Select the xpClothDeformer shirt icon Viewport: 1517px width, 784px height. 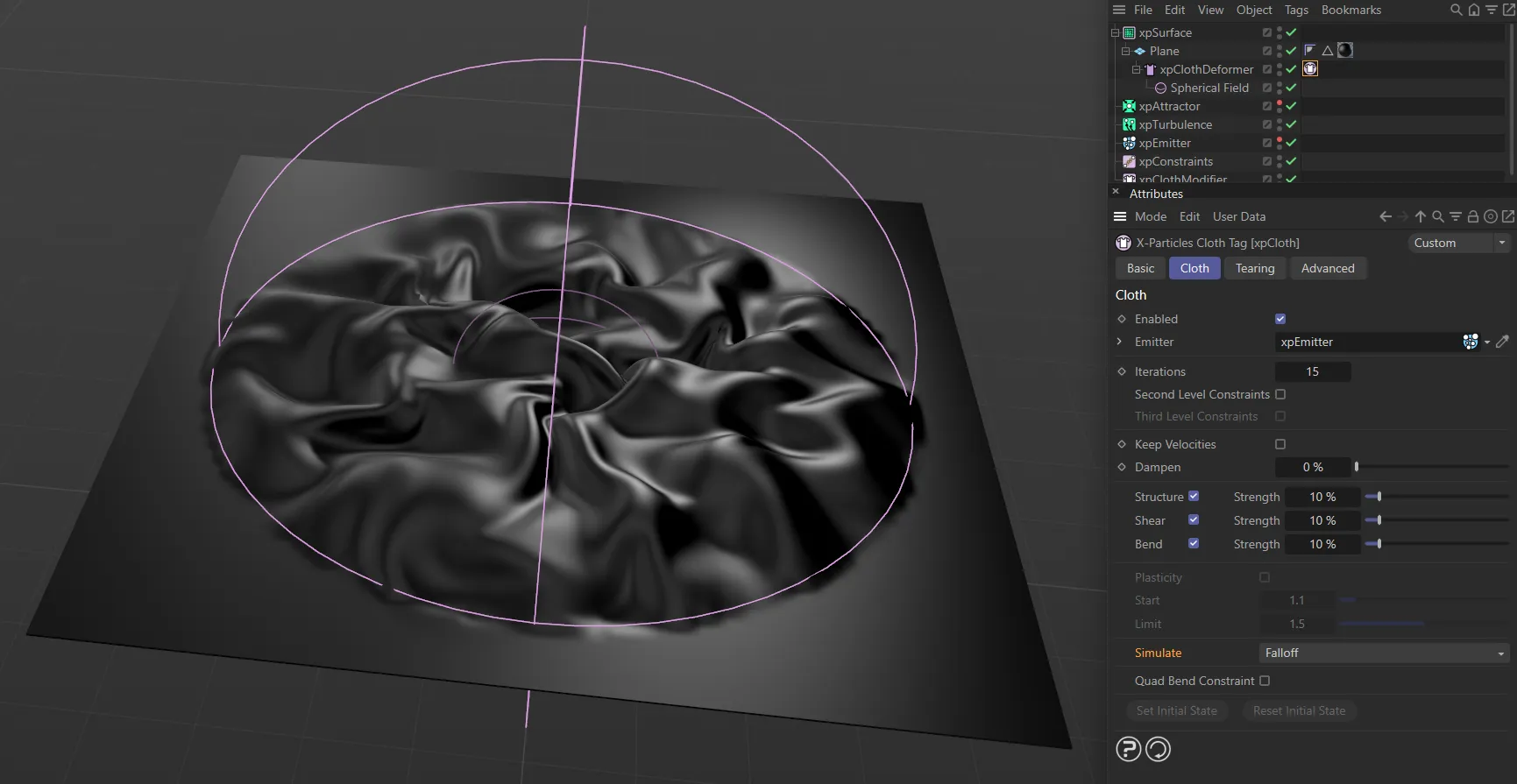coord(1151,69)
